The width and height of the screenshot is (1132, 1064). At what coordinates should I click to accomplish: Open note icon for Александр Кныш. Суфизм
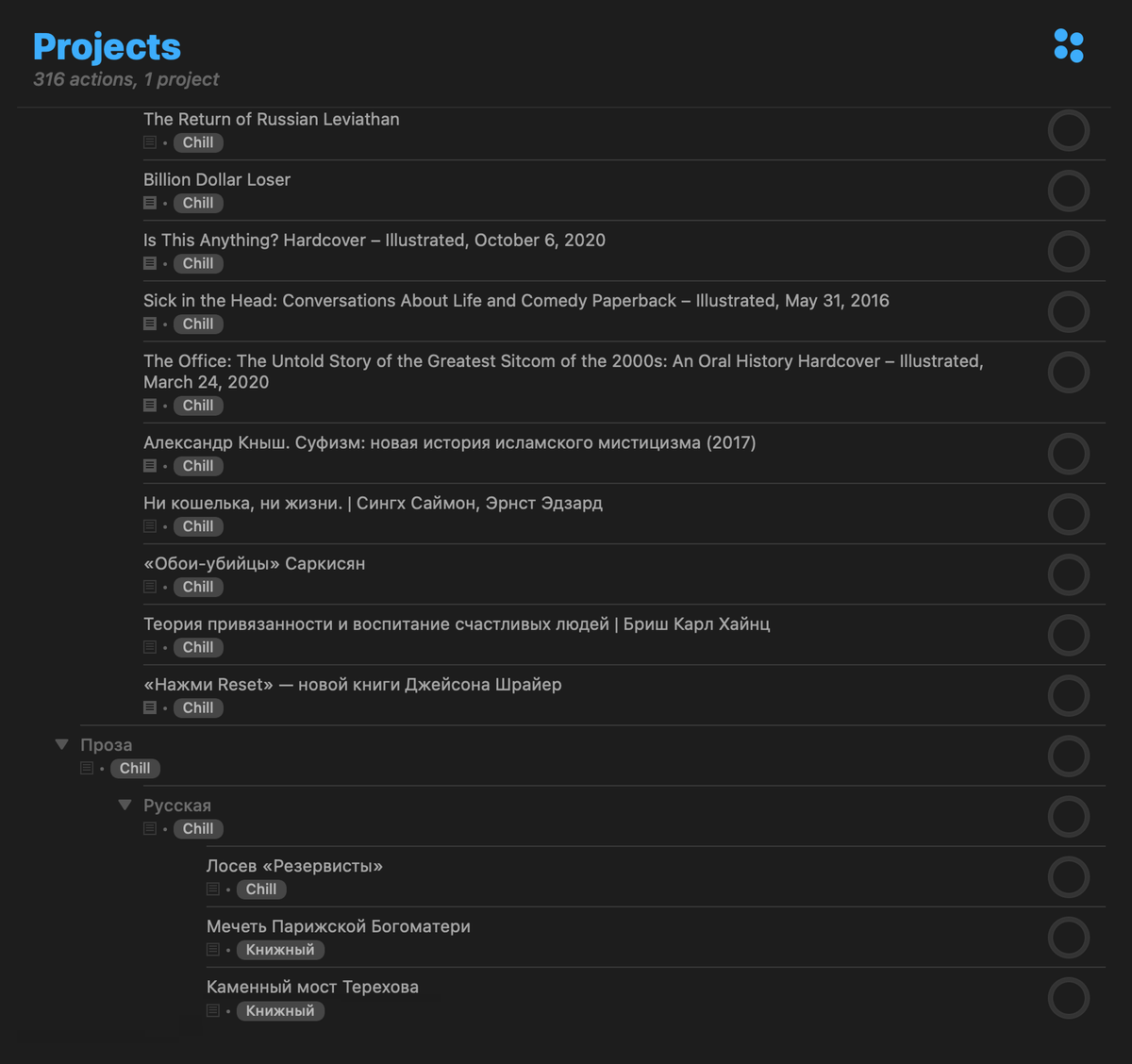click(x=150, y=466)
